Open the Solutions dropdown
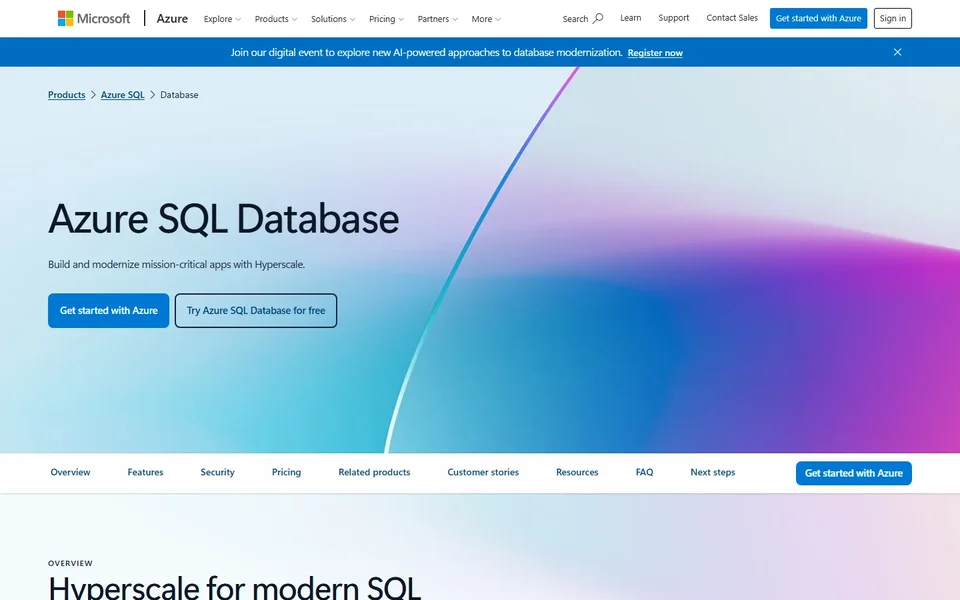 coord(333,19)
